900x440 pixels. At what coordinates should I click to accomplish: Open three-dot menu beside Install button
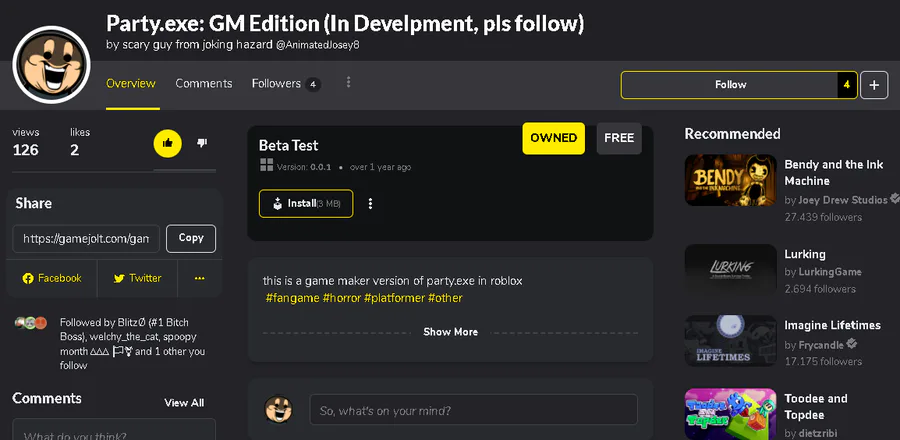click(x=370, y=204)
